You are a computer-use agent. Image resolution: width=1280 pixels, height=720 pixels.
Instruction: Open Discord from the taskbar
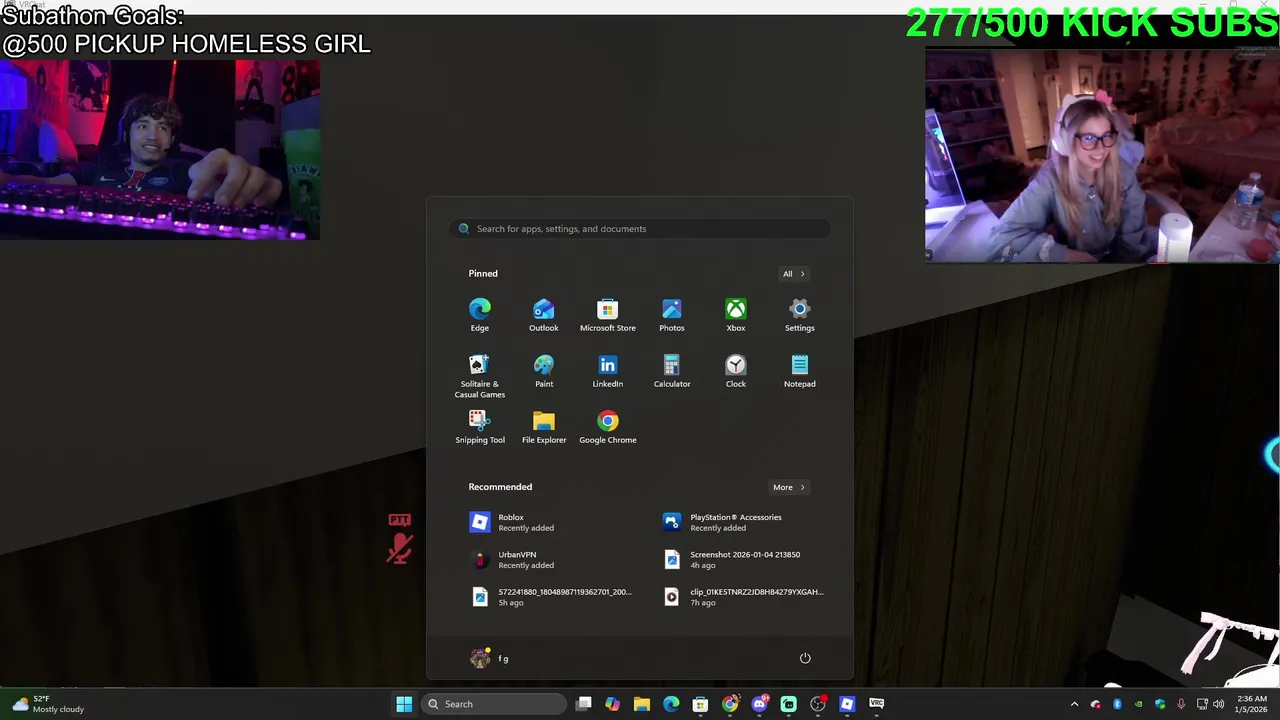coord(759,704)
